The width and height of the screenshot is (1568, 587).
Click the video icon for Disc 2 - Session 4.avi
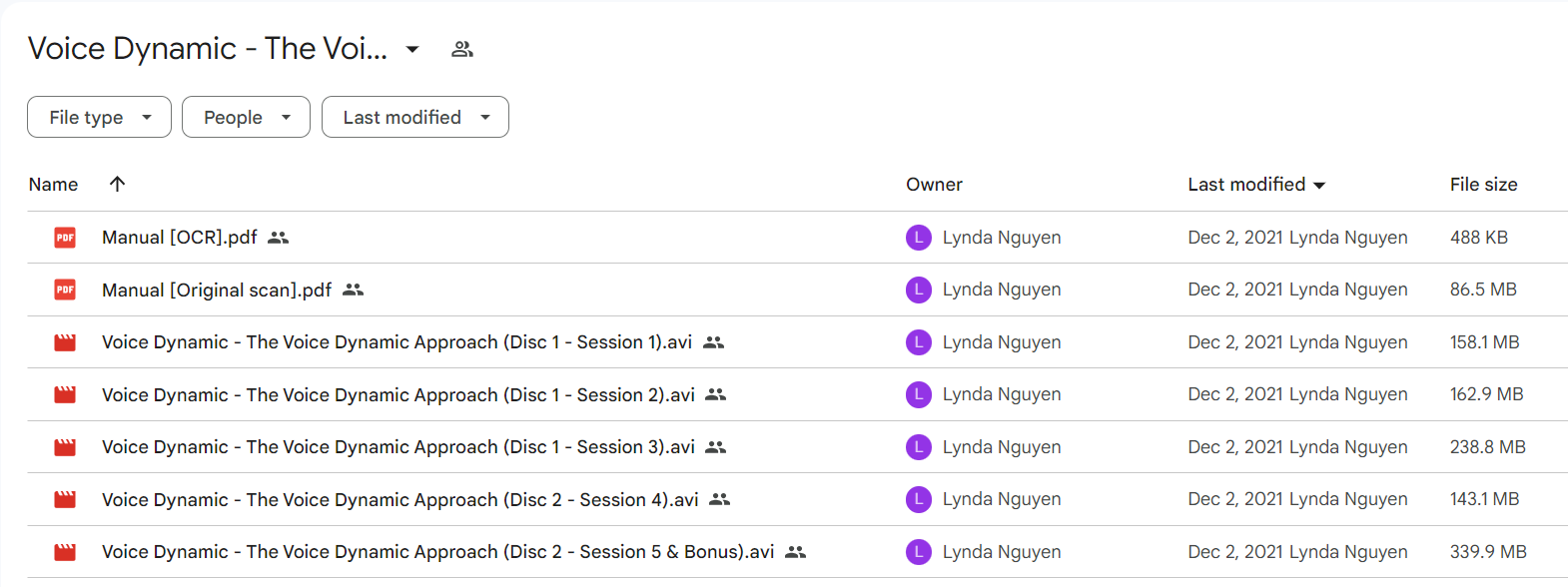(x=65, y=499)
